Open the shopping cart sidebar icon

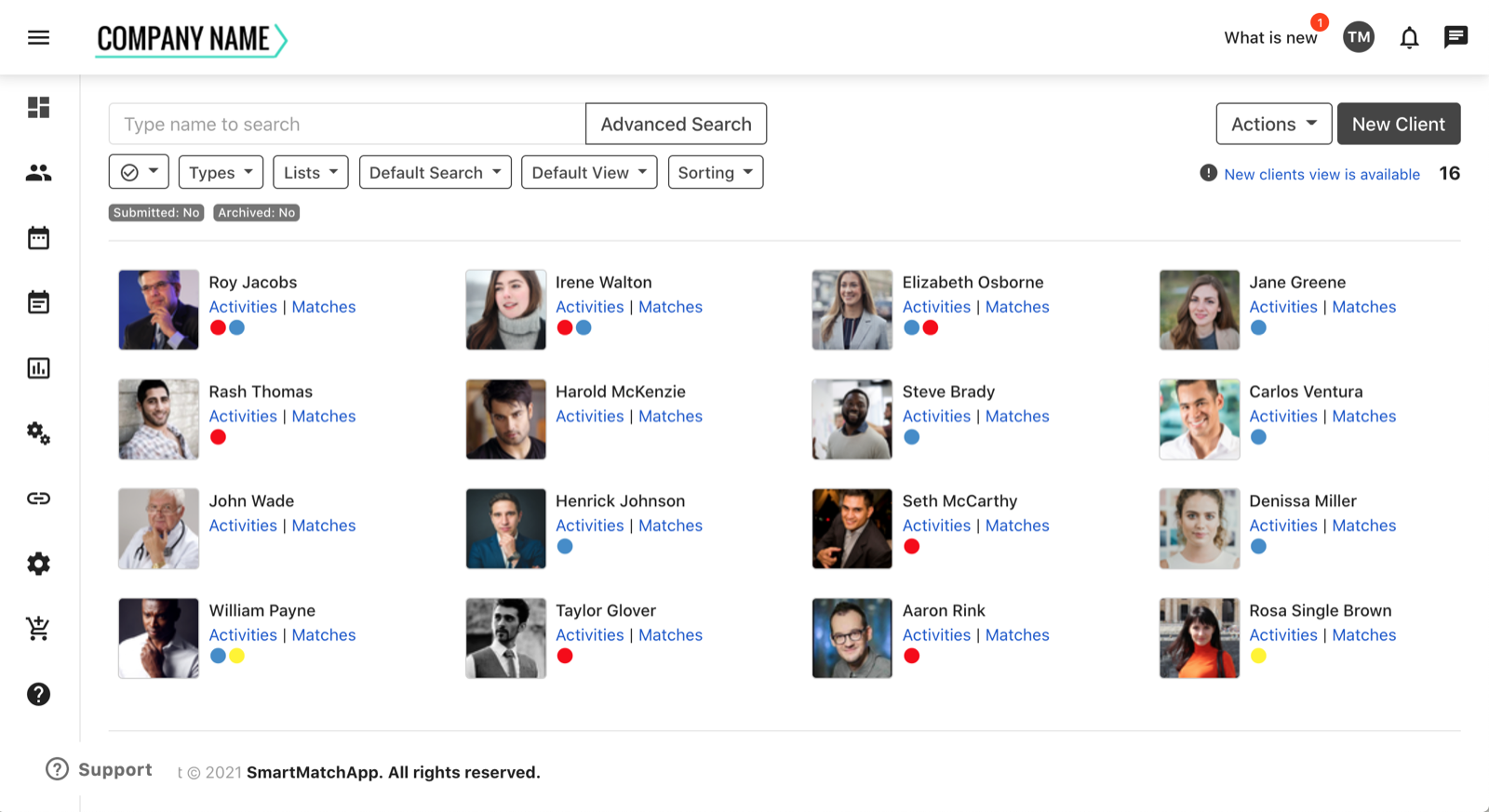point(38,629)
